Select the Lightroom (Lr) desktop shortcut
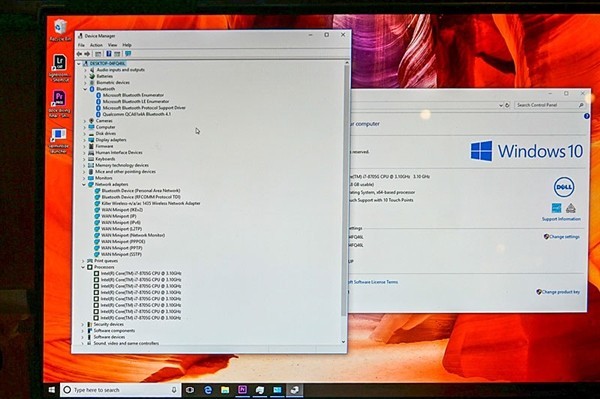600x399 pixels. 59,68
